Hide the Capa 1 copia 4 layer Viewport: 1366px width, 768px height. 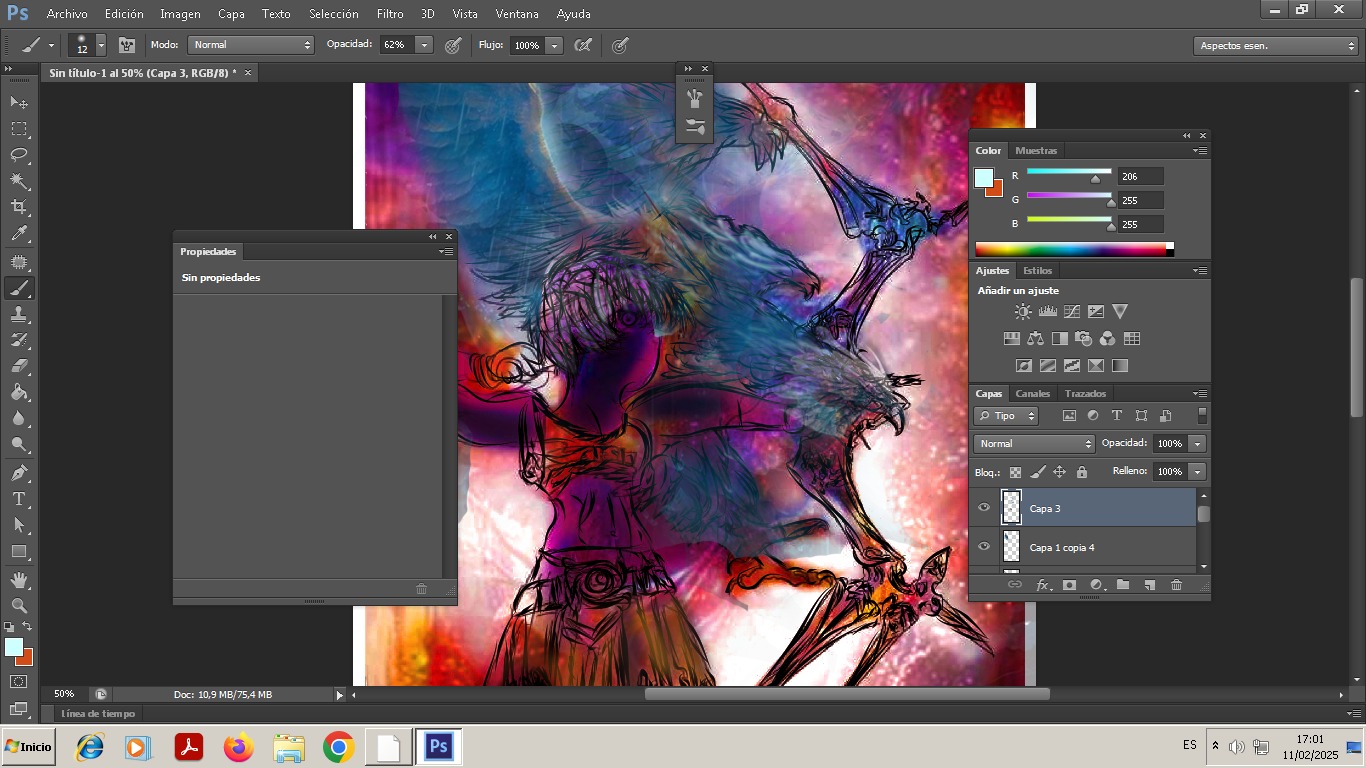pyautogui.click(x=984, y=547)
